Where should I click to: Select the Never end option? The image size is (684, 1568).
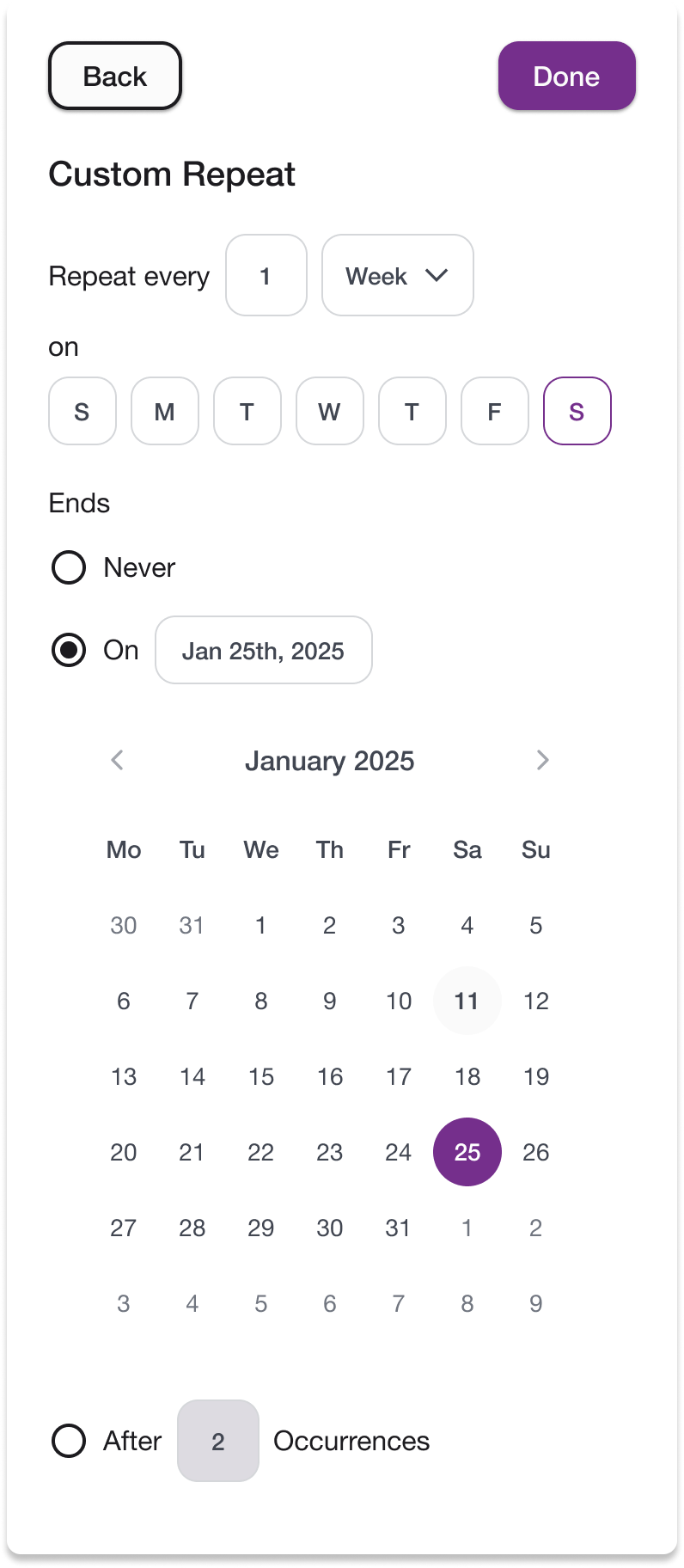[x=68, y=567]
